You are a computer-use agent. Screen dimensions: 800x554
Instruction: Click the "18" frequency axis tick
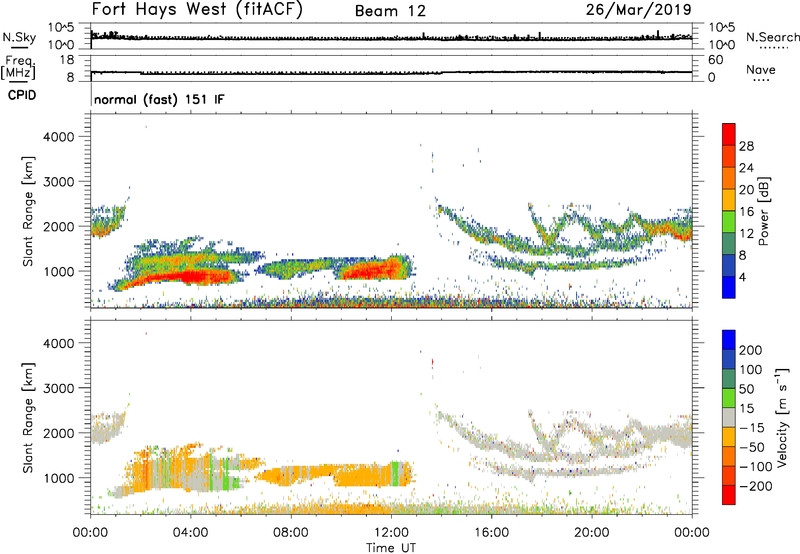[x=67, y=60]
